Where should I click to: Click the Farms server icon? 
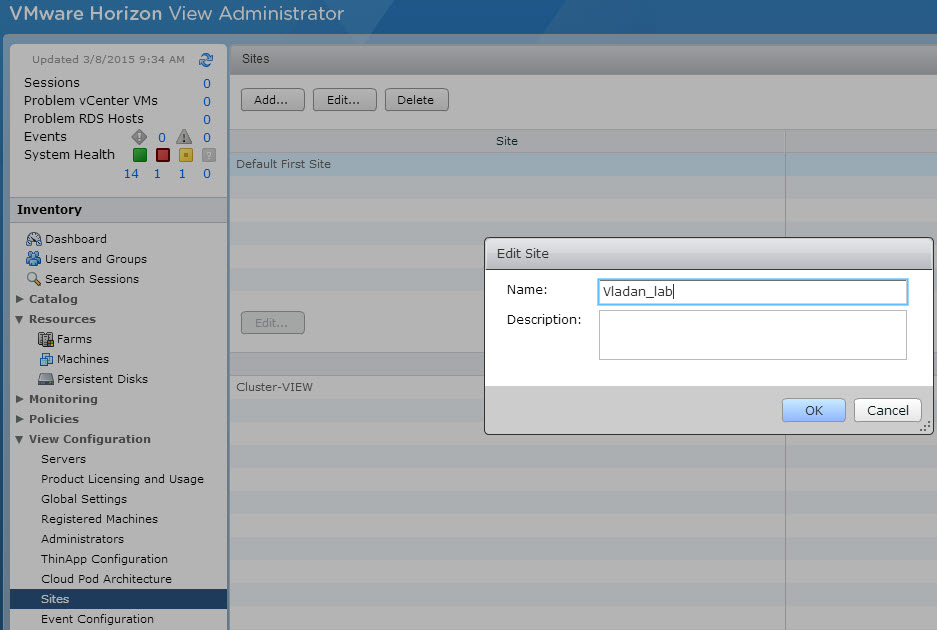[45, 340]
